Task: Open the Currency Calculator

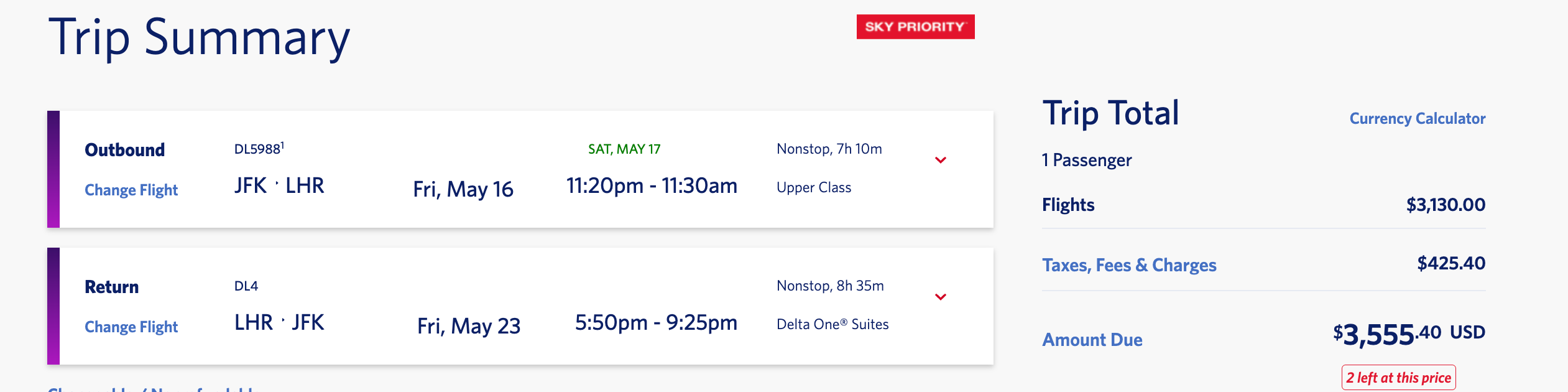Action: (1417, 118)
